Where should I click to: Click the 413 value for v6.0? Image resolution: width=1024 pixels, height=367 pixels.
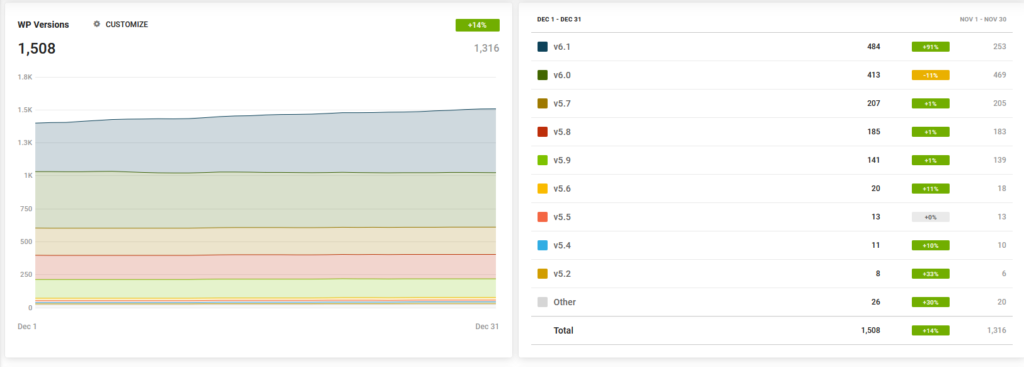pyautogui.click(x=873, y=75)
